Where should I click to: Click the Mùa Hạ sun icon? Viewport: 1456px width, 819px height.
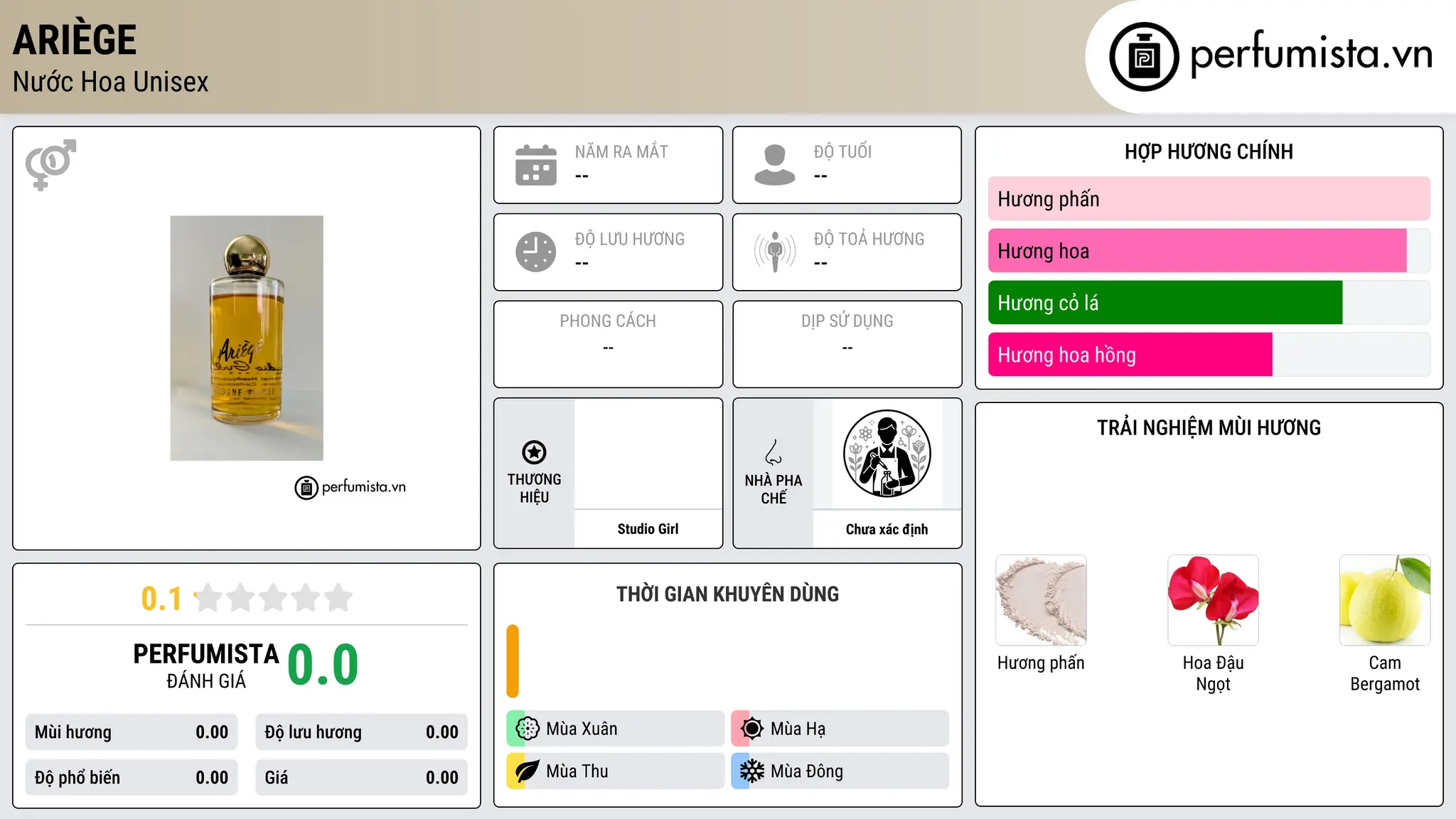[751, 729]
